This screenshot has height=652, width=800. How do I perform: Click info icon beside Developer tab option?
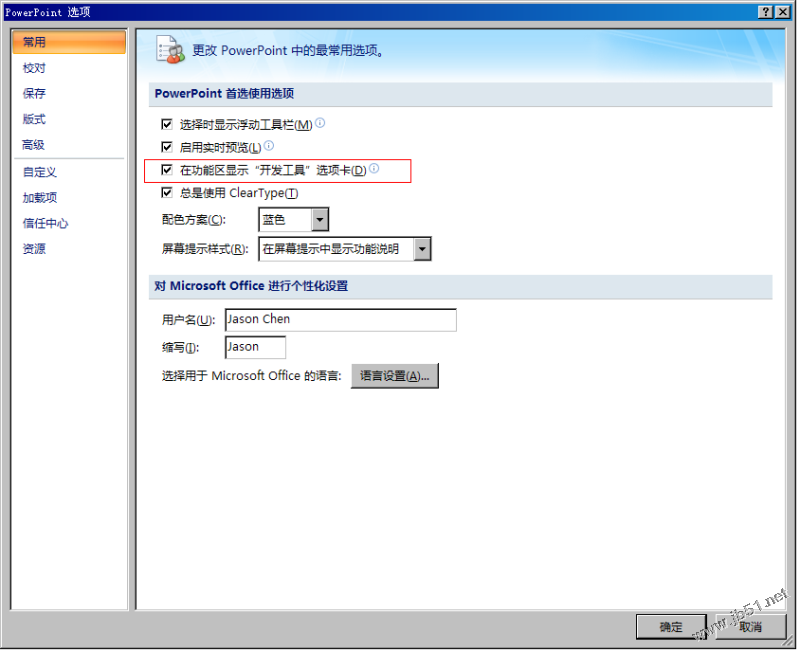pos(374,169)
